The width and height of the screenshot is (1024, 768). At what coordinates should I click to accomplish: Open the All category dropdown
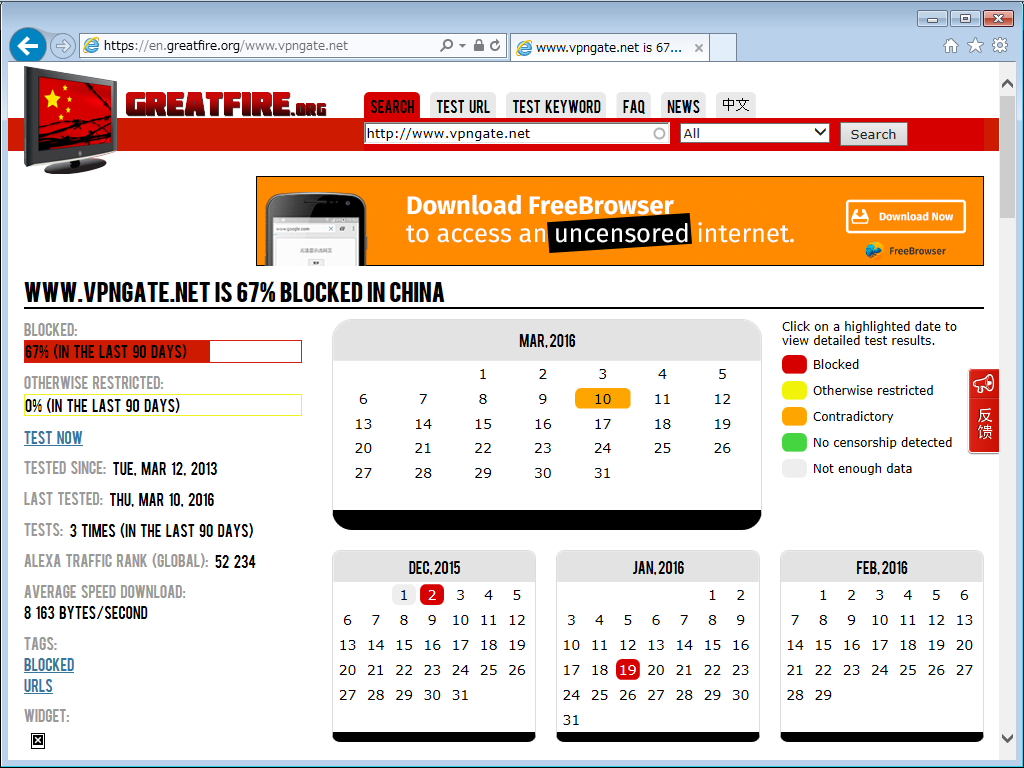coord(755,133)
